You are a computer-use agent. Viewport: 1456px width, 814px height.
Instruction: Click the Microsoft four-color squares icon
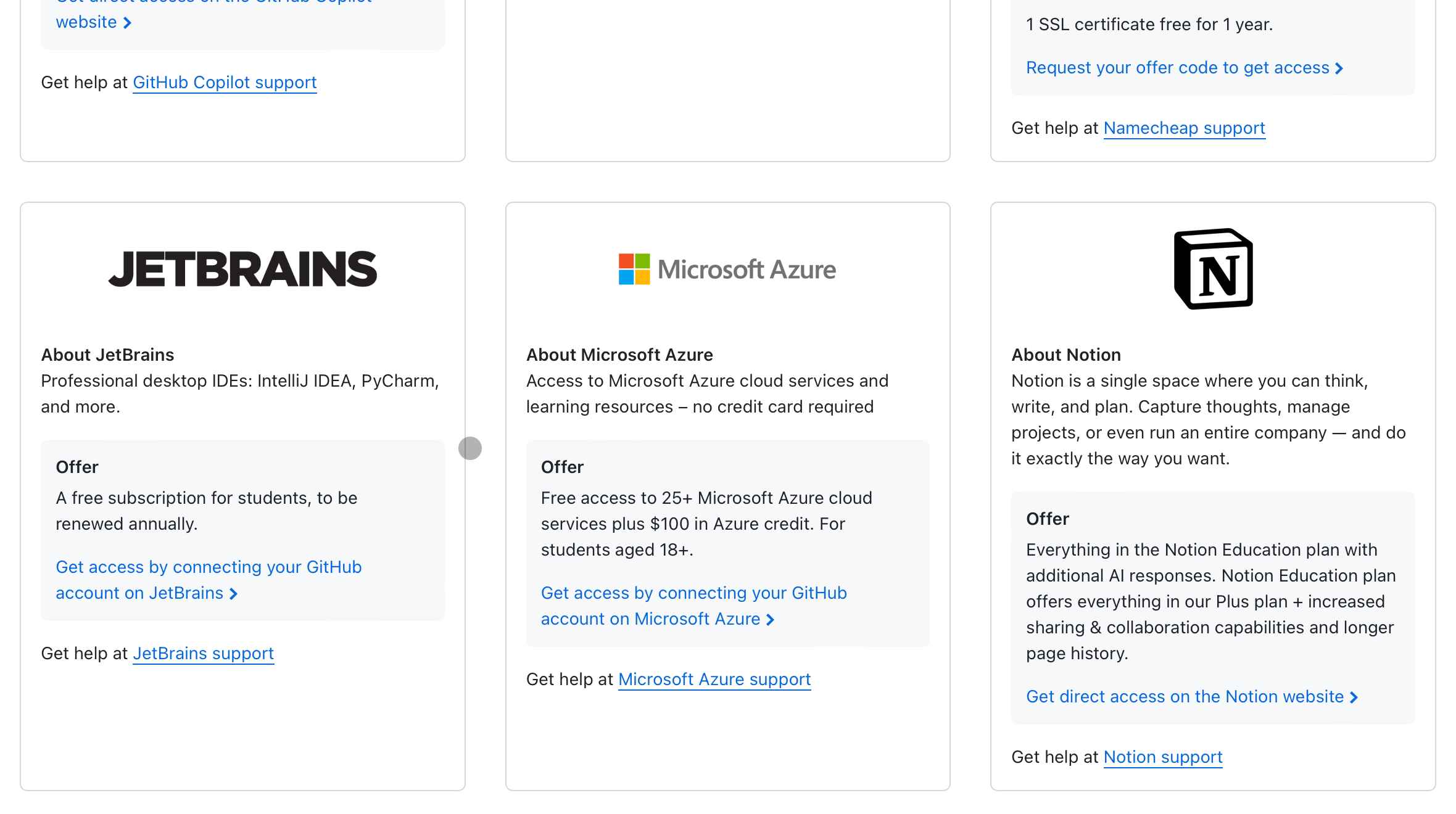point(634,269)
